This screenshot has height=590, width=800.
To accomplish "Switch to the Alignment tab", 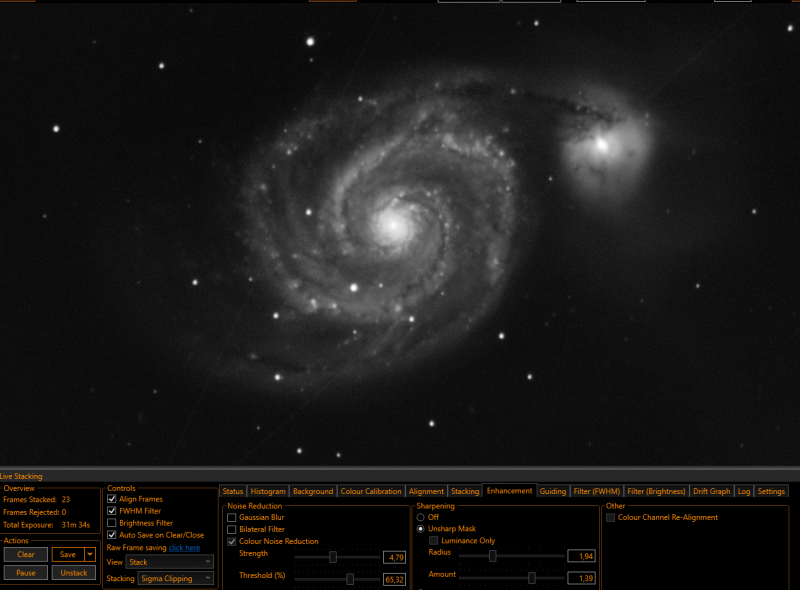I will tap(426, 491).
